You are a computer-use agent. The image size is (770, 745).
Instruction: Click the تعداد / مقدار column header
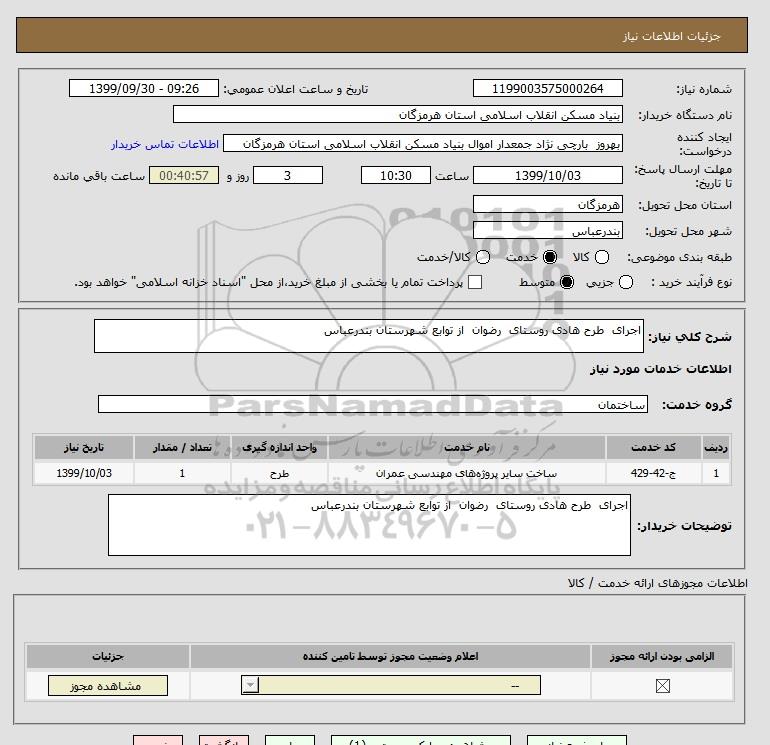point(182,447)
